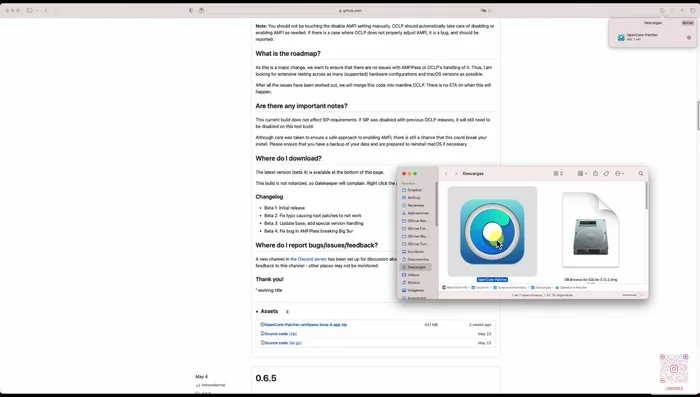Click the Safari downloads toolbar button

662,10
